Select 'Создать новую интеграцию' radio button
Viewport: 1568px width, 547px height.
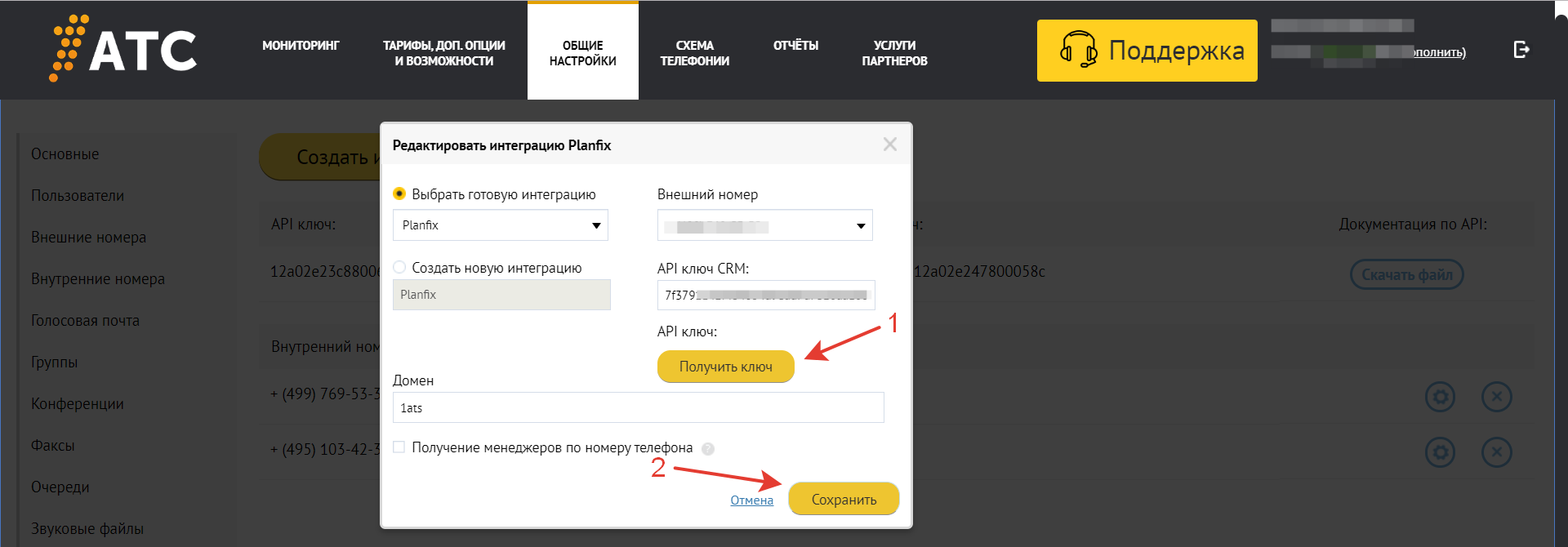point(399,267)
